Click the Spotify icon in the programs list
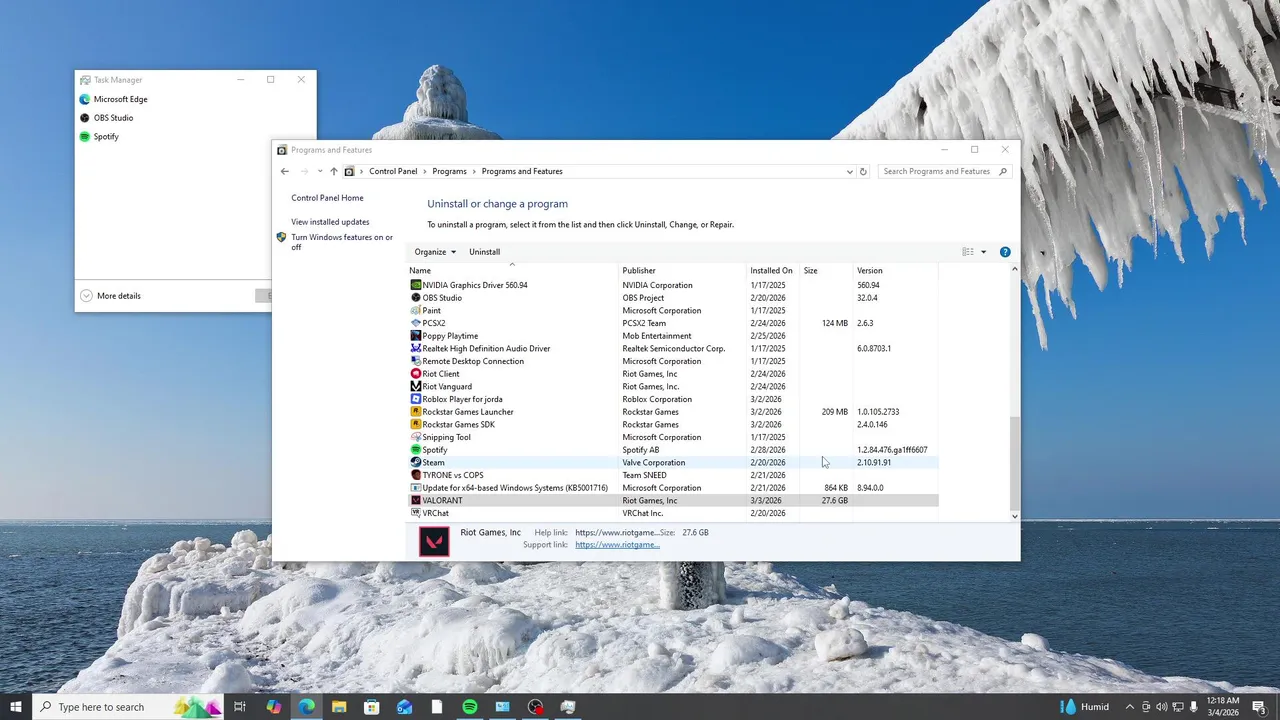Viewport: 1280px width, 720px height. [416, 450]
